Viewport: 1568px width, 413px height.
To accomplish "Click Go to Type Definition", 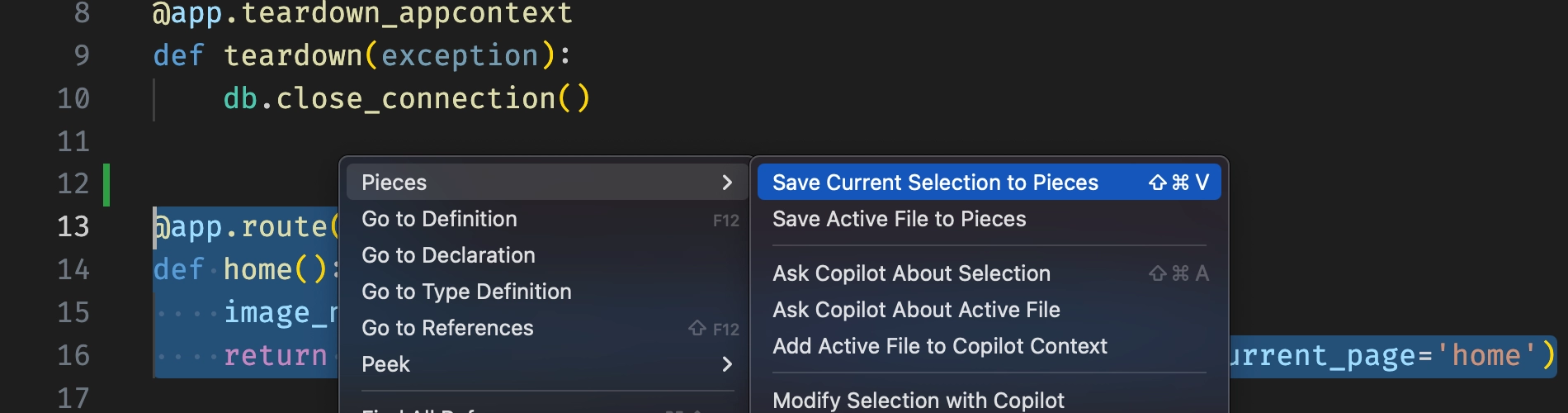I will pyautogui.click(x=466, y=292).
